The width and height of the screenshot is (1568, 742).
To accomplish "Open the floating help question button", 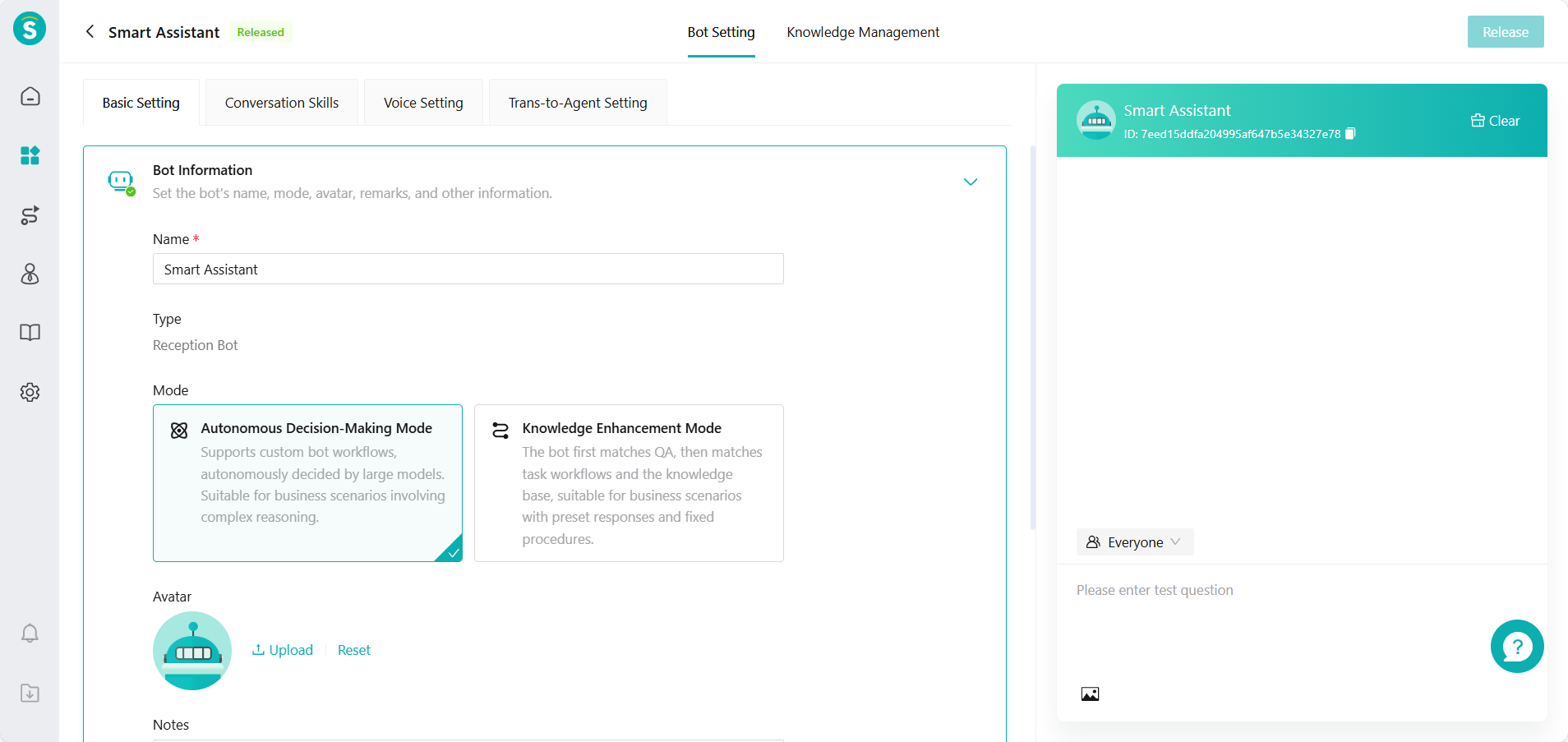I will pyautogui.click(x=1516, y=647).
